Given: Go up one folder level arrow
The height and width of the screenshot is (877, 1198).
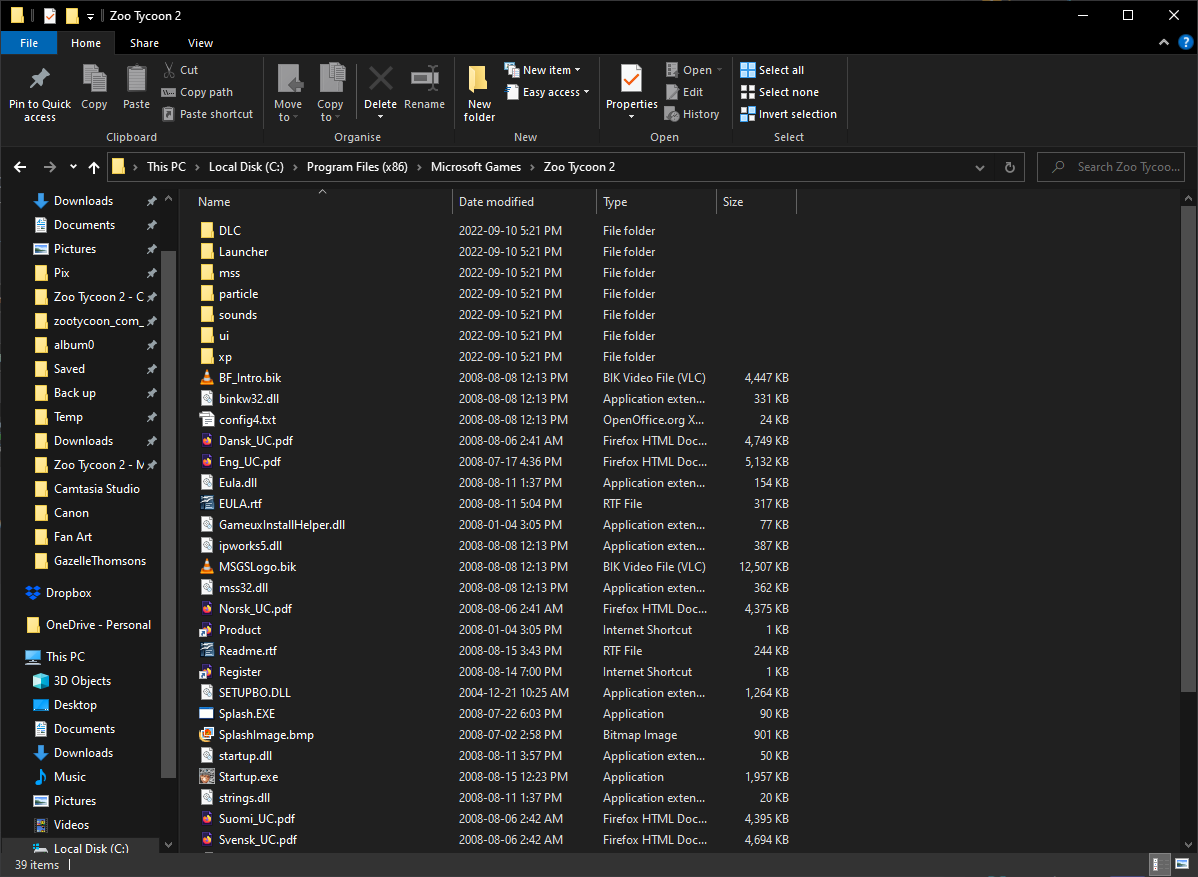Looking at the screenshot, I should pyautogui.click(x=93, y=167).
